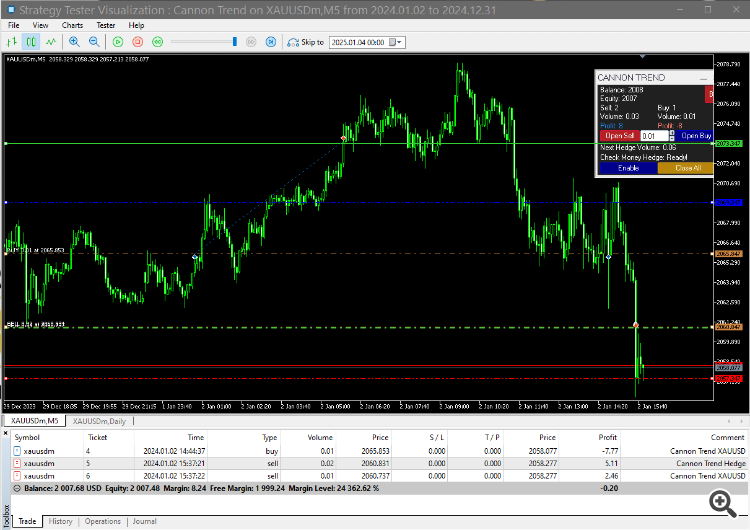
Task: Adjust the visualization speed slider handle
Action: [235, 42]
